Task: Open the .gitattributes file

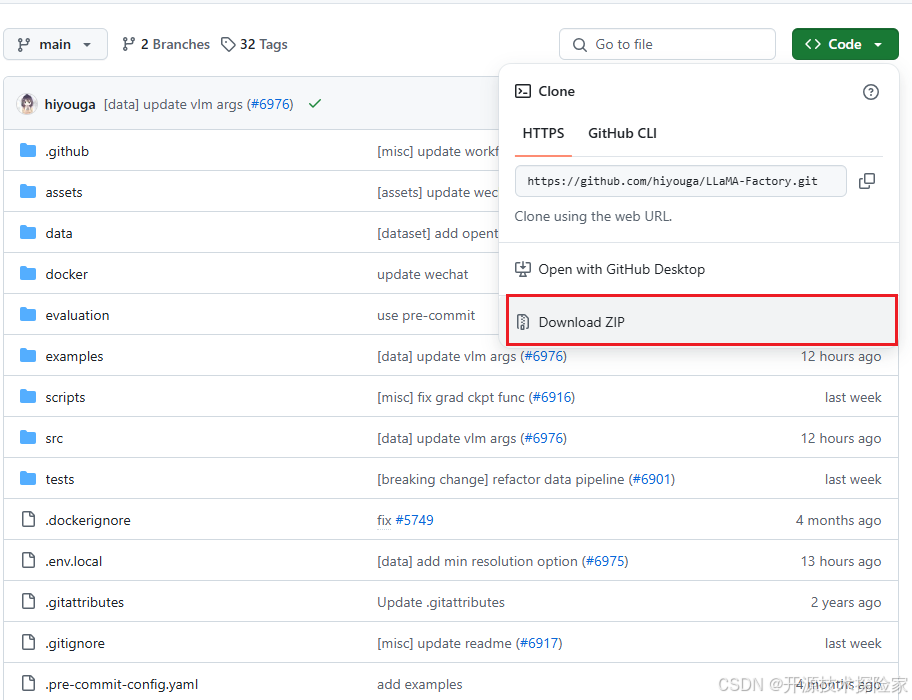Action: (85, 602)
